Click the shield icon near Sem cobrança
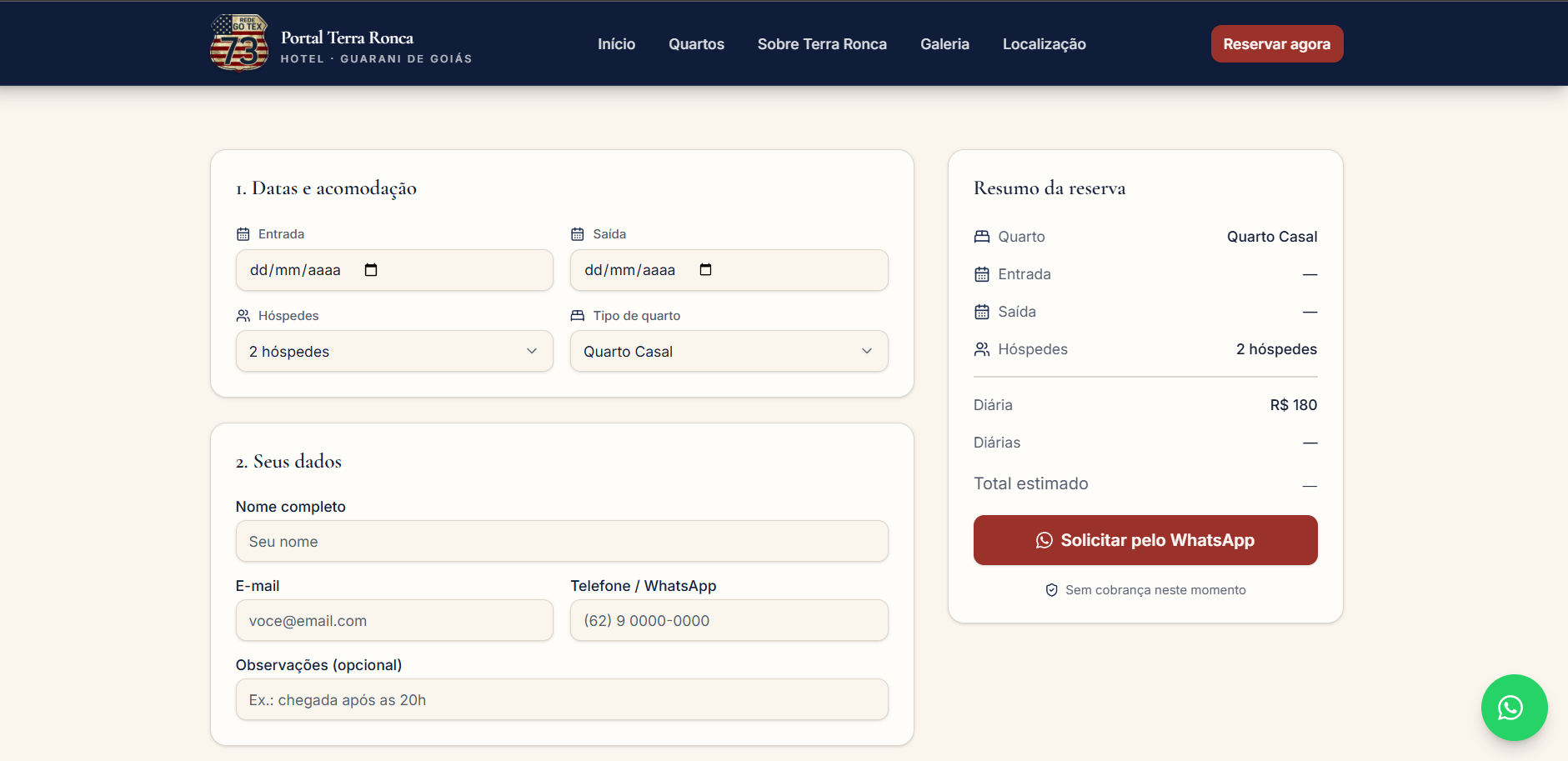The image size is (1568, 761). (1052, 590)
